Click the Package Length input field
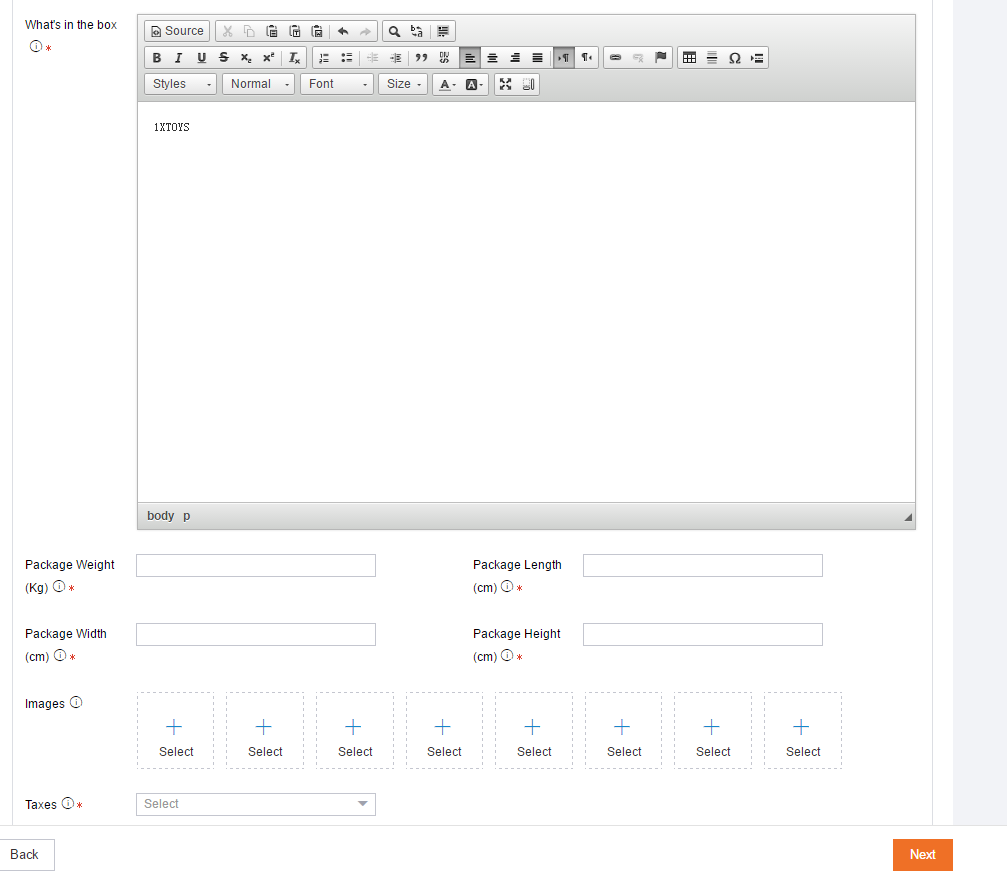 [703, 566]
